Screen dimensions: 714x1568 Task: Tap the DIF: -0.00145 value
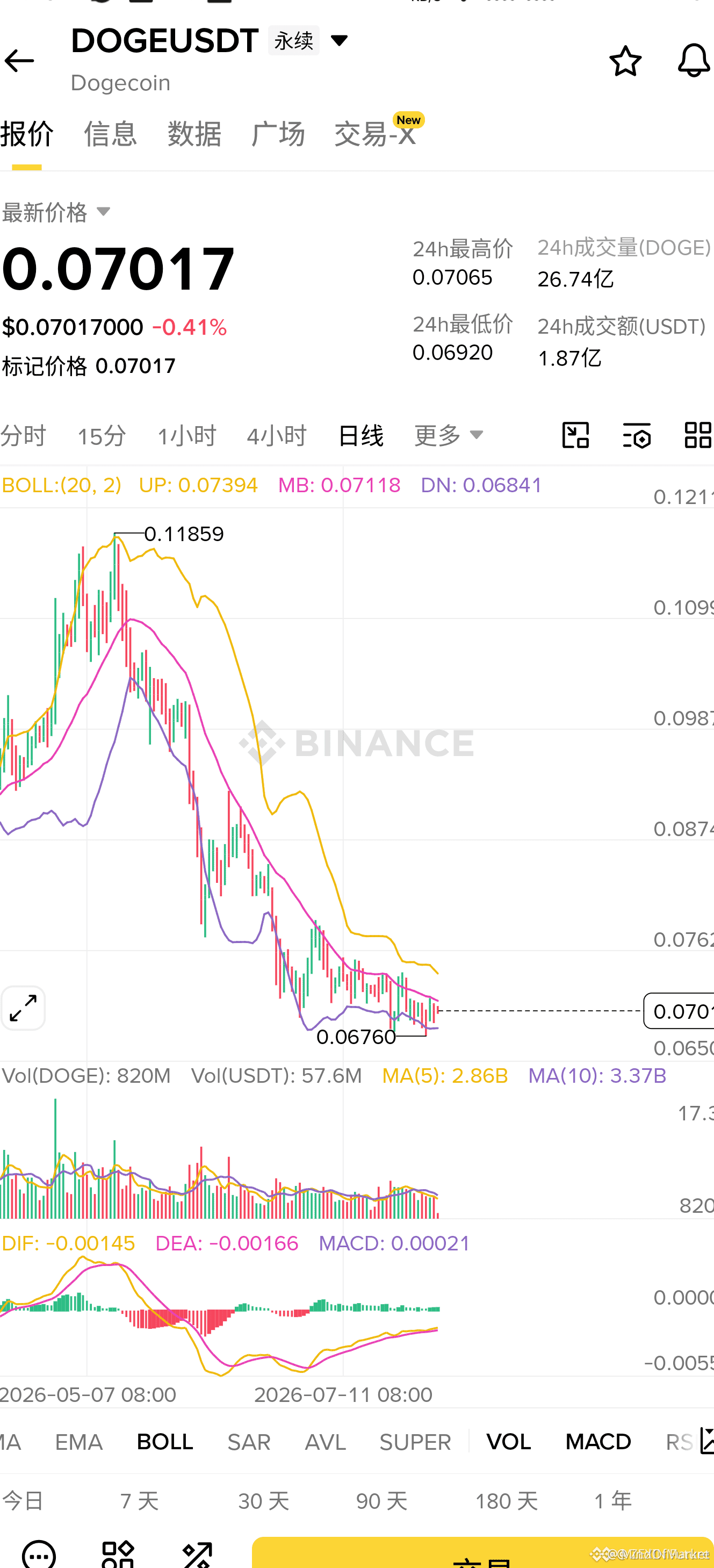tap(68, 1243)
